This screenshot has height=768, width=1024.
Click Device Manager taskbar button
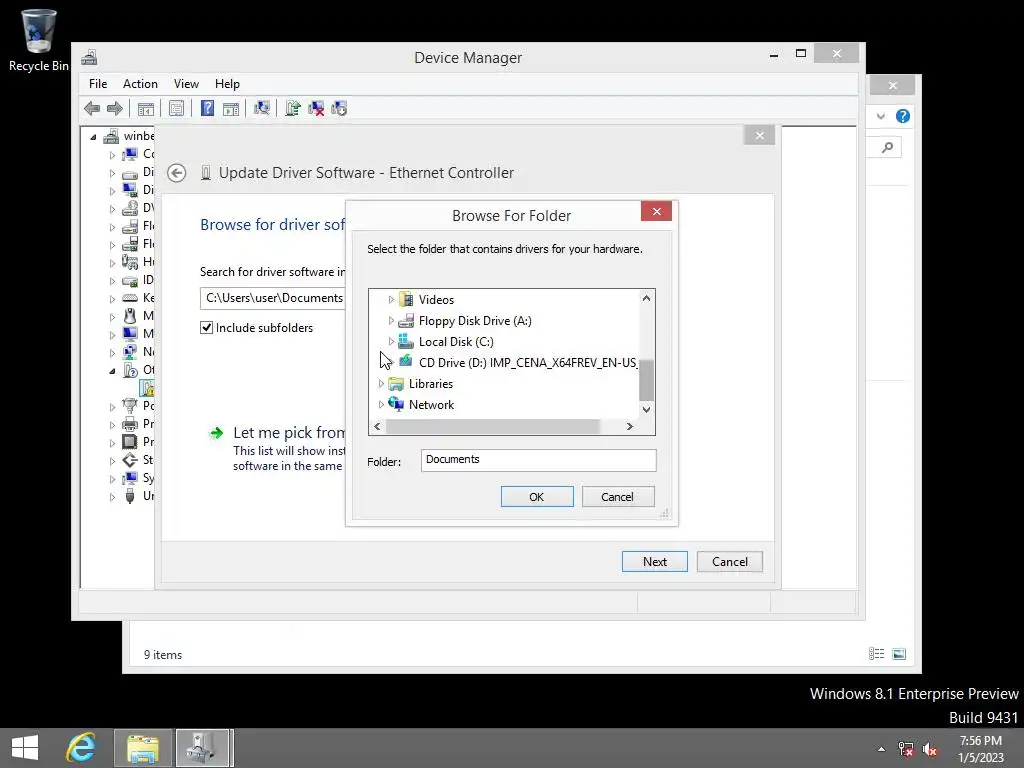203,748
